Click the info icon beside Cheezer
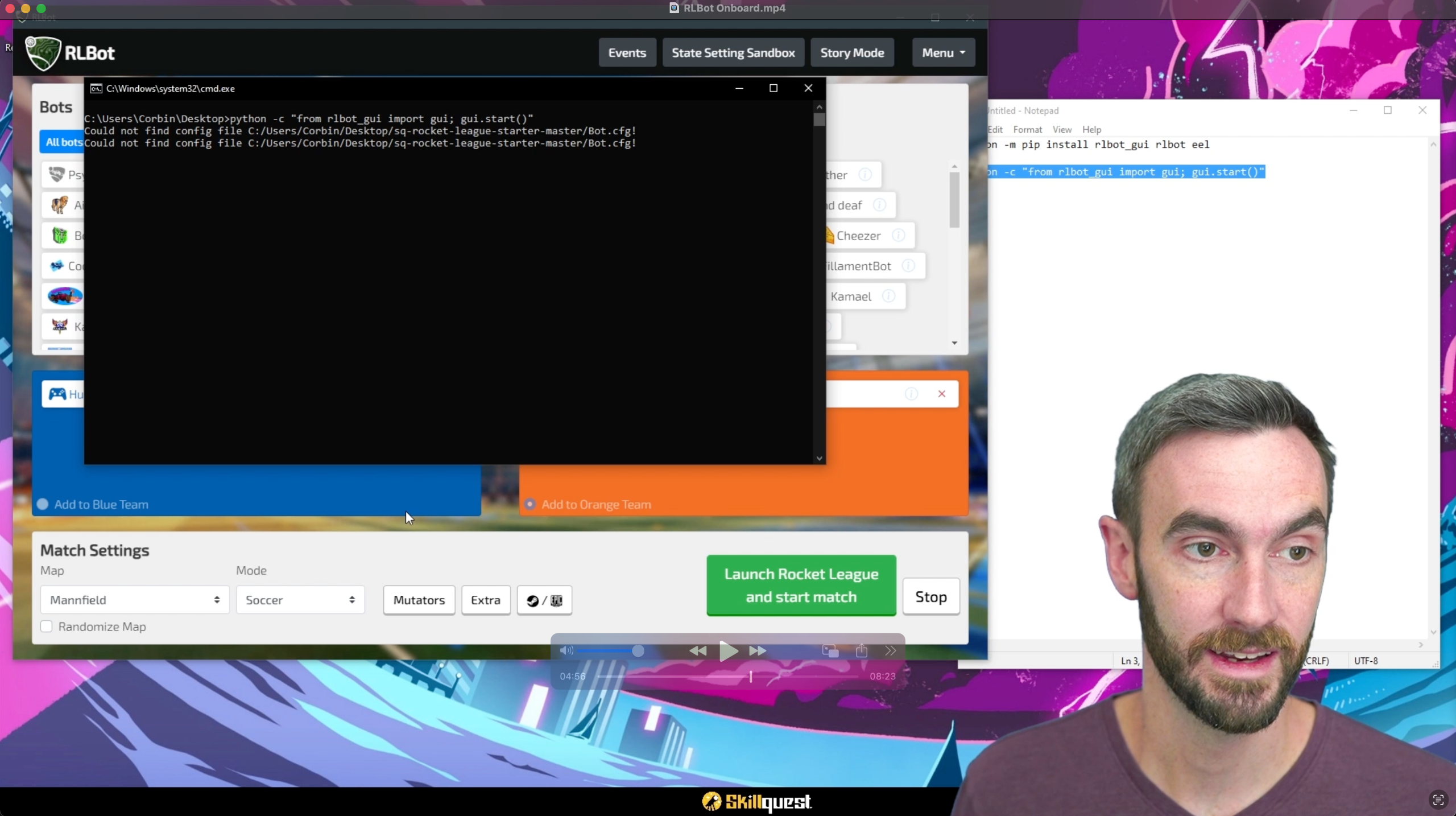1456x816 pixels. 899,236
